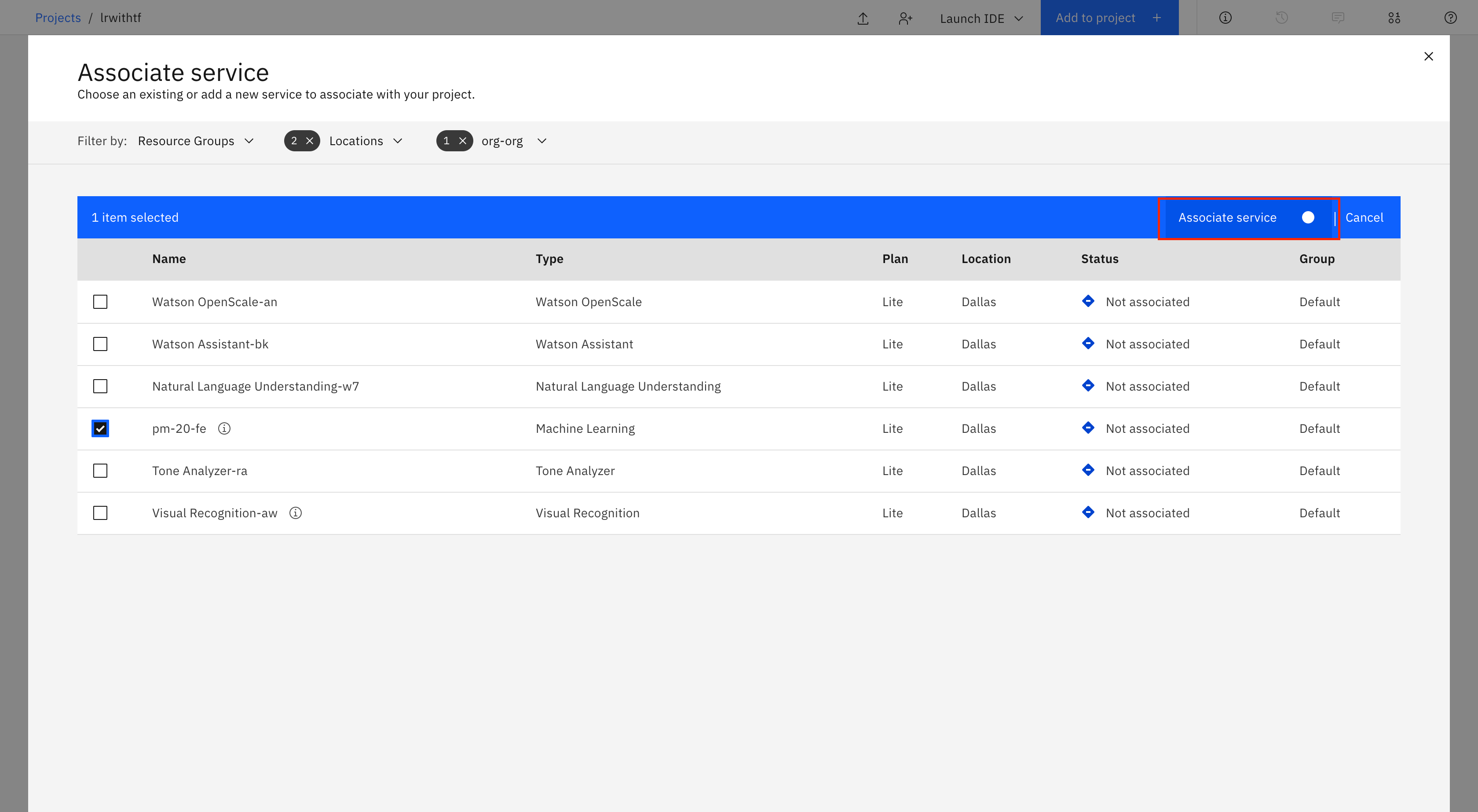Click the Machine Learning type cell
The width and height of the screenshot is (1478, 812).
(585, 429)
